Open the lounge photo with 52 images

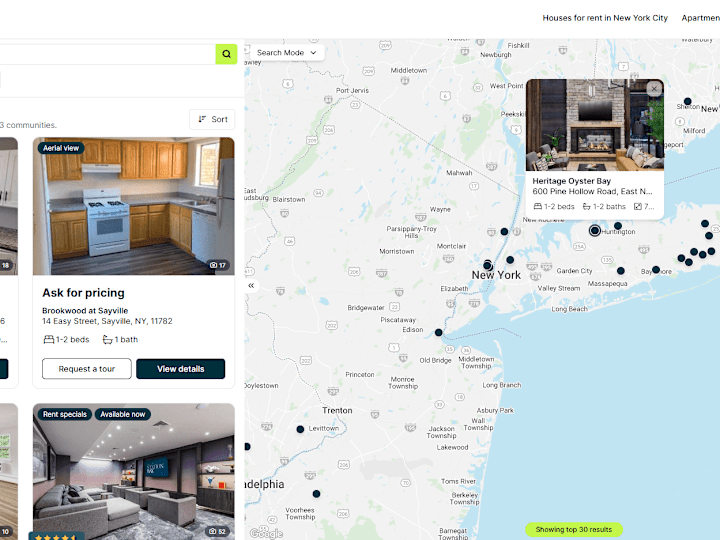[x=134, y=472]
